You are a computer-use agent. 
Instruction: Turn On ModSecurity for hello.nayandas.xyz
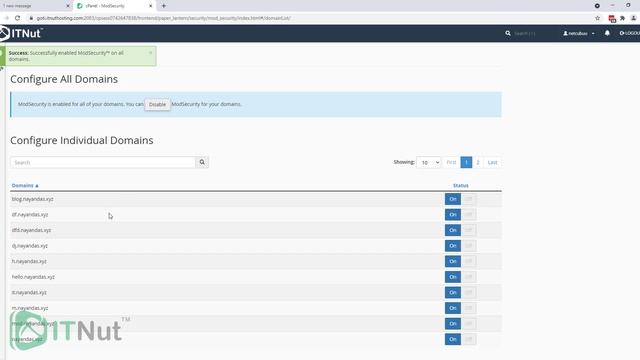[453, 277]
